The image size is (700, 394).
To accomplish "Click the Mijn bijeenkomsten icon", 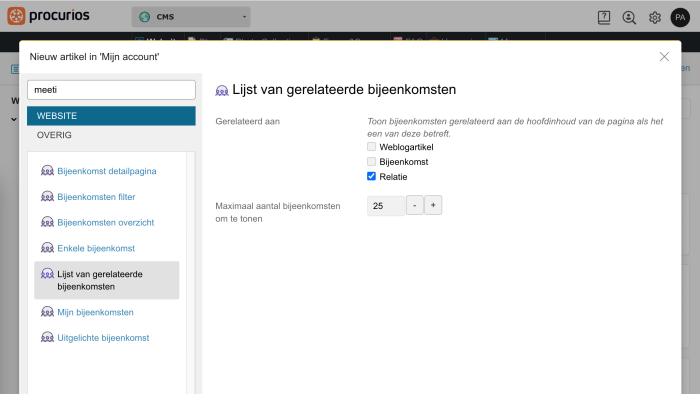I will pyautogui.click(x=47, y=312).
